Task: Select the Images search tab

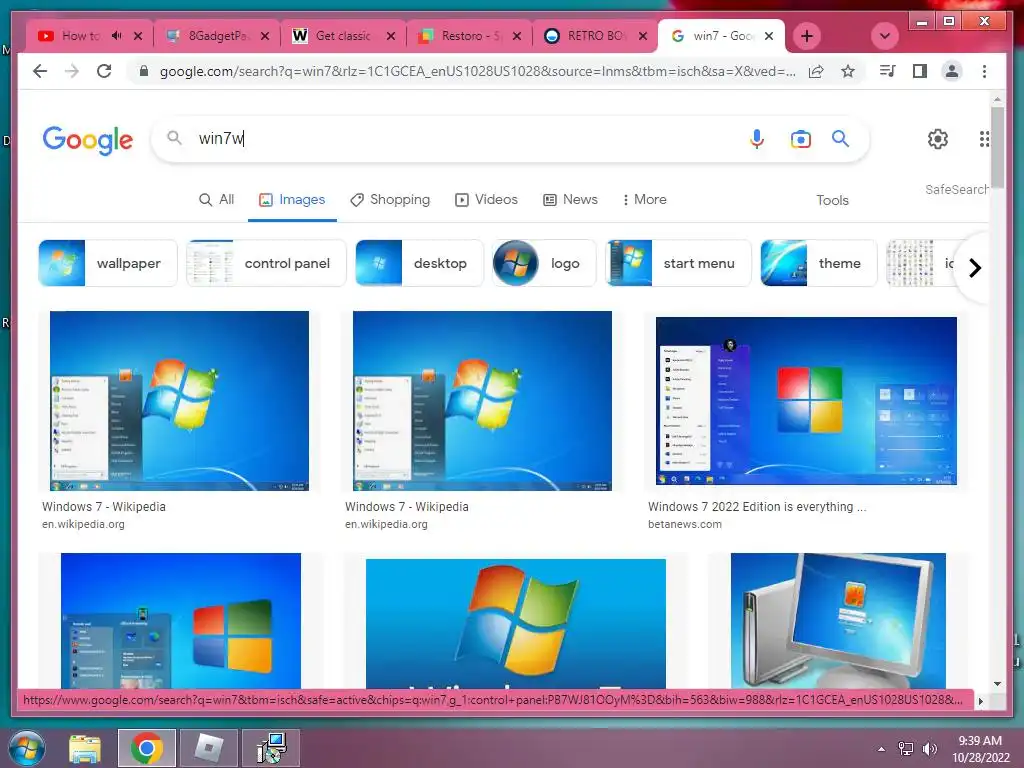Action: pos(292,199)
